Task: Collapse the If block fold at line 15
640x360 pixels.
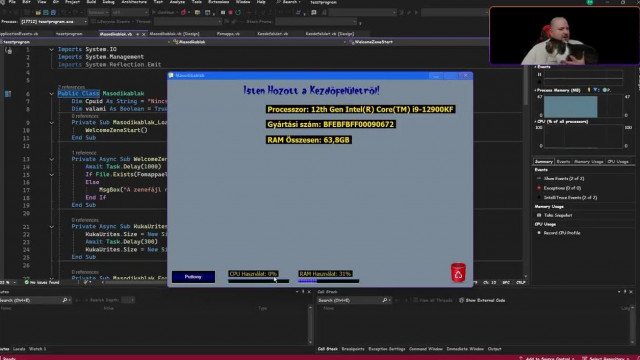Action: [x=51, y=175]
